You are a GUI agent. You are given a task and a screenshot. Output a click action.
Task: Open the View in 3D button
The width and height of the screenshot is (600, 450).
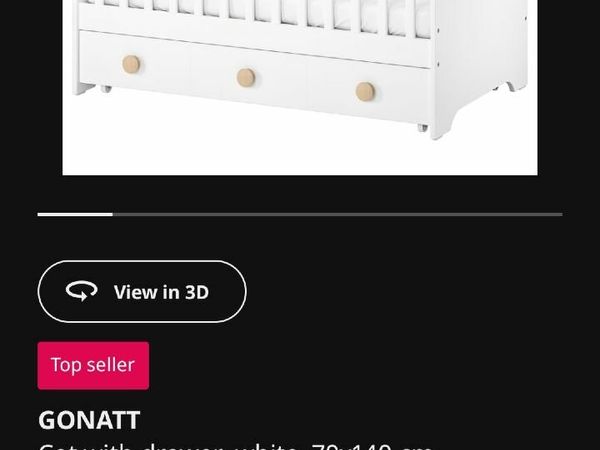click(x=142, y=292)
